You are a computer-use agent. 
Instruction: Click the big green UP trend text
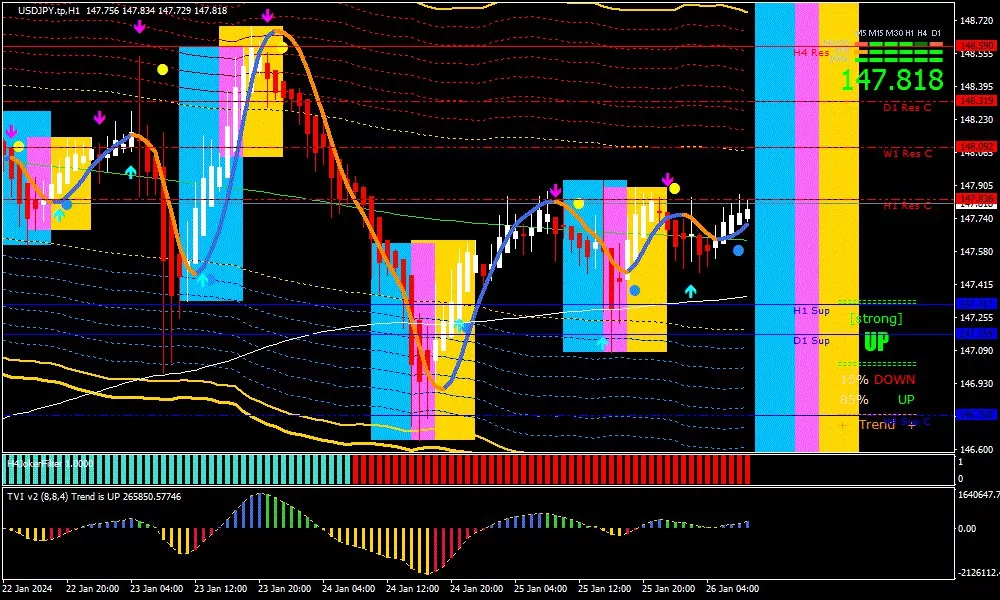coord(876,342)
